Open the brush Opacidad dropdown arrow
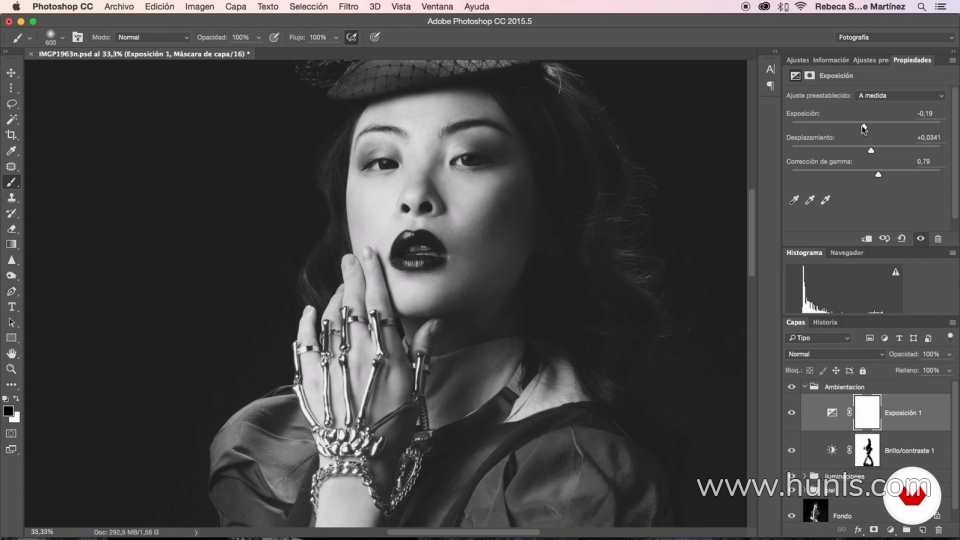 [x=258, y=37]
